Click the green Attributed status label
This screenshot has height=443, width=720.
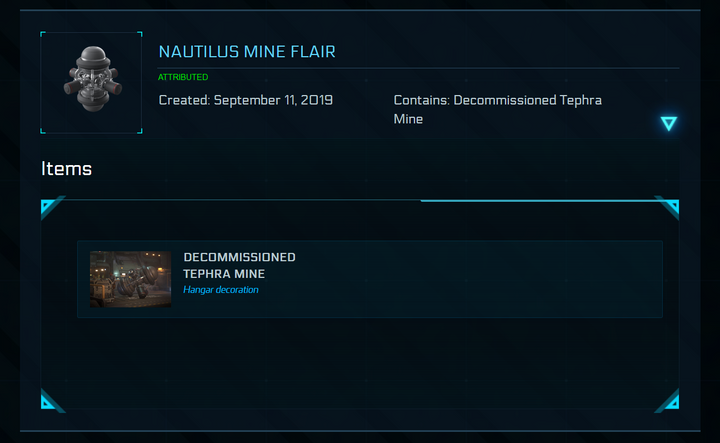(x=183, y=77)
